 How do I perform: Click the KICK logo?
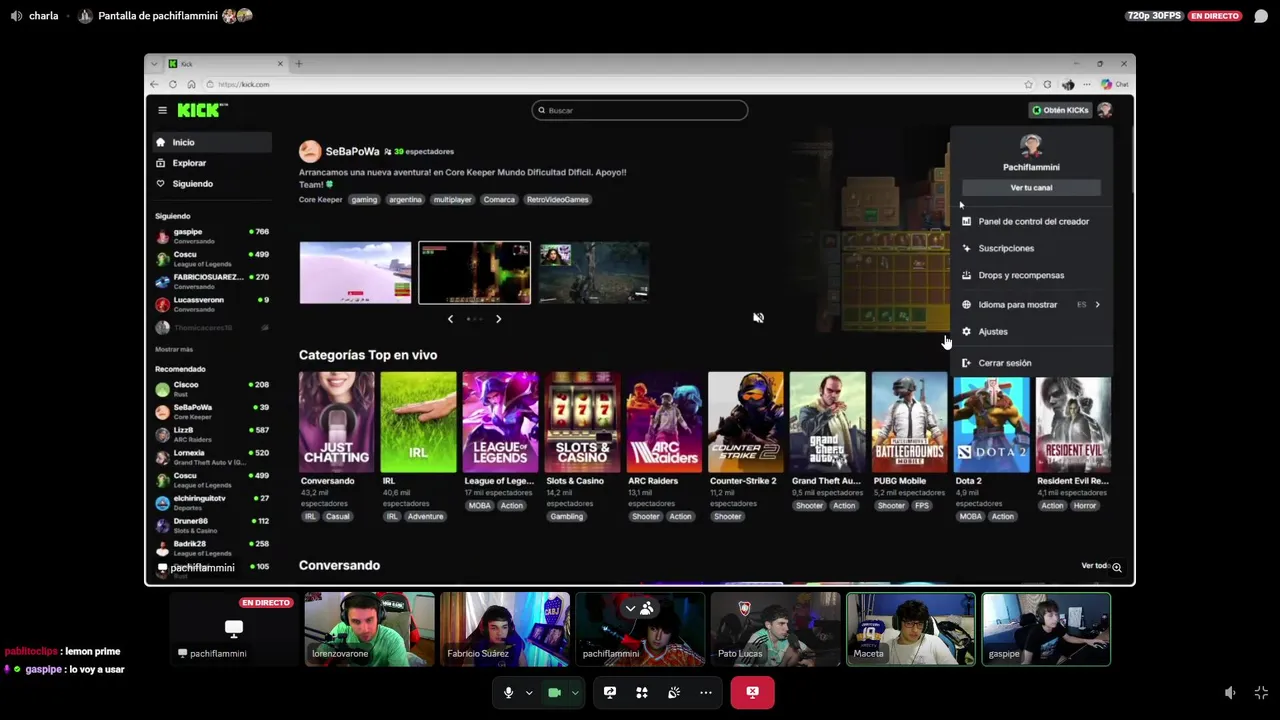[x=202, y=110]
